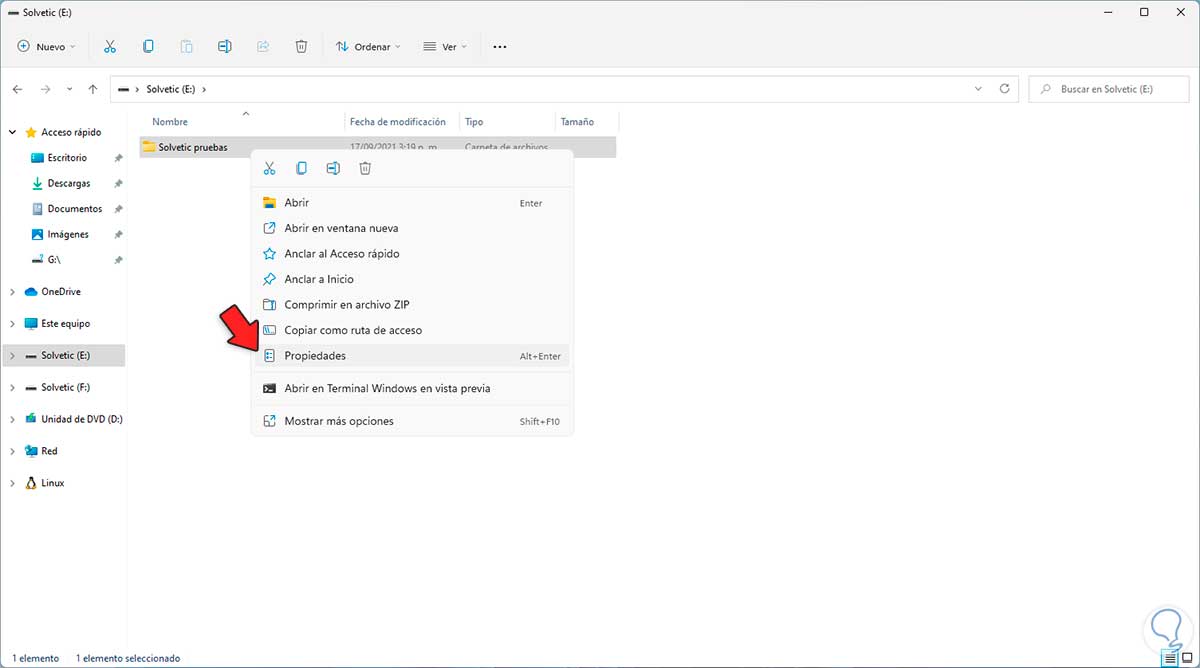1200x668 pixels.
Task: Open Propiedades from the context menu
Action: click(x=412, y=356)
